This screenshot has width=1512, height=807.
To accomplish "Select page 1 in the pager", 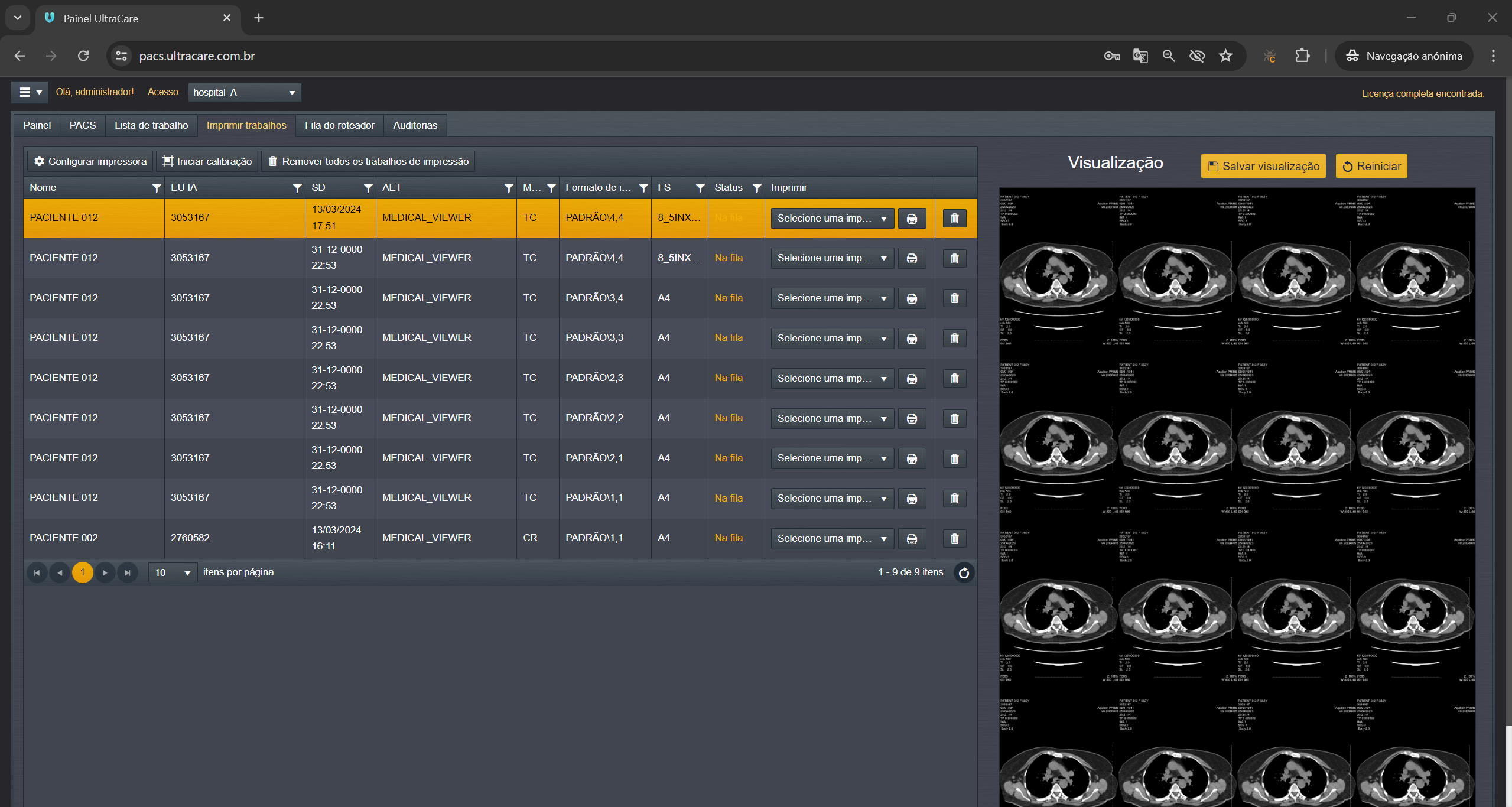I will pos(82,572).
